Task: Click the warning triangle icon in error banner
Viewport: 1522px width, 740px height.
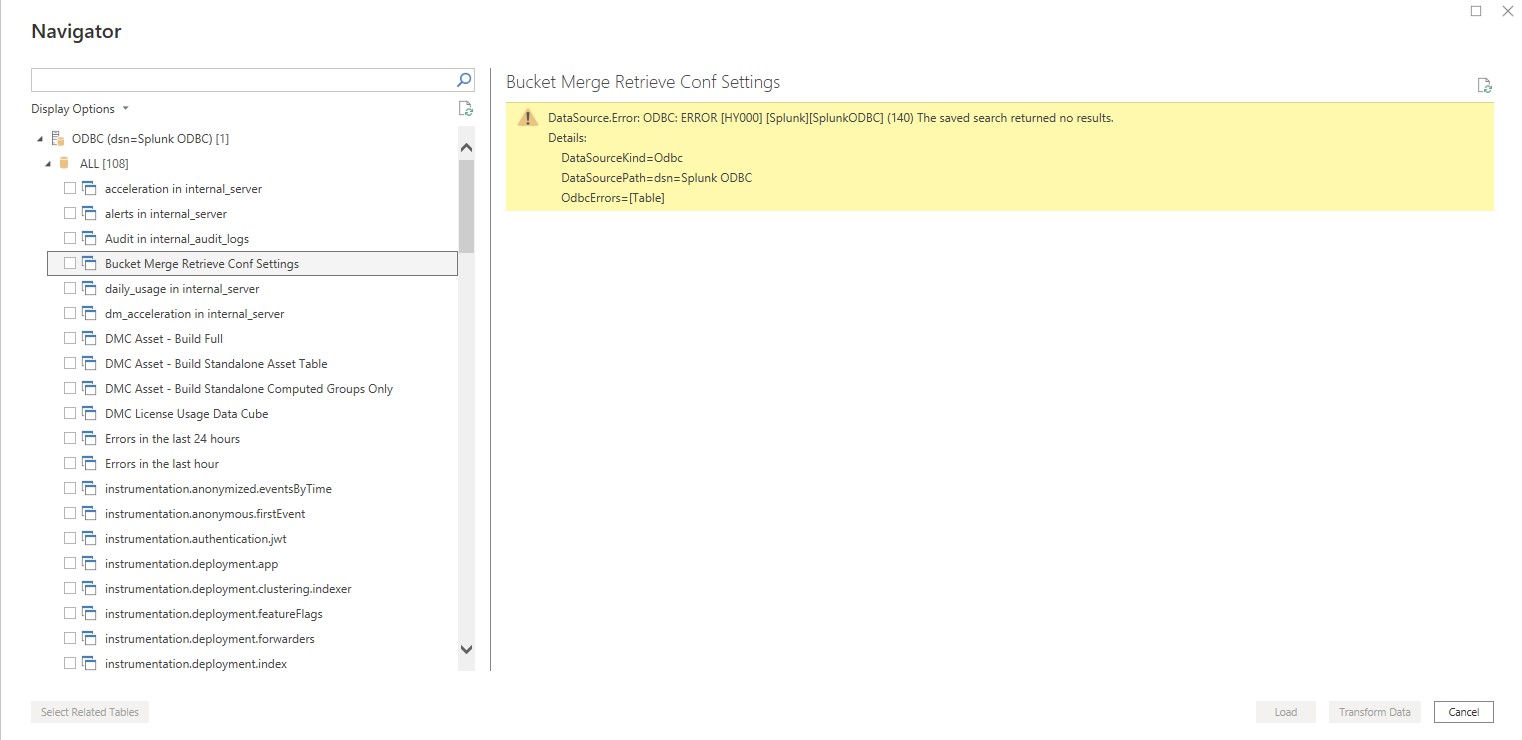Action: pyautogui.click(x=527, y=119)
